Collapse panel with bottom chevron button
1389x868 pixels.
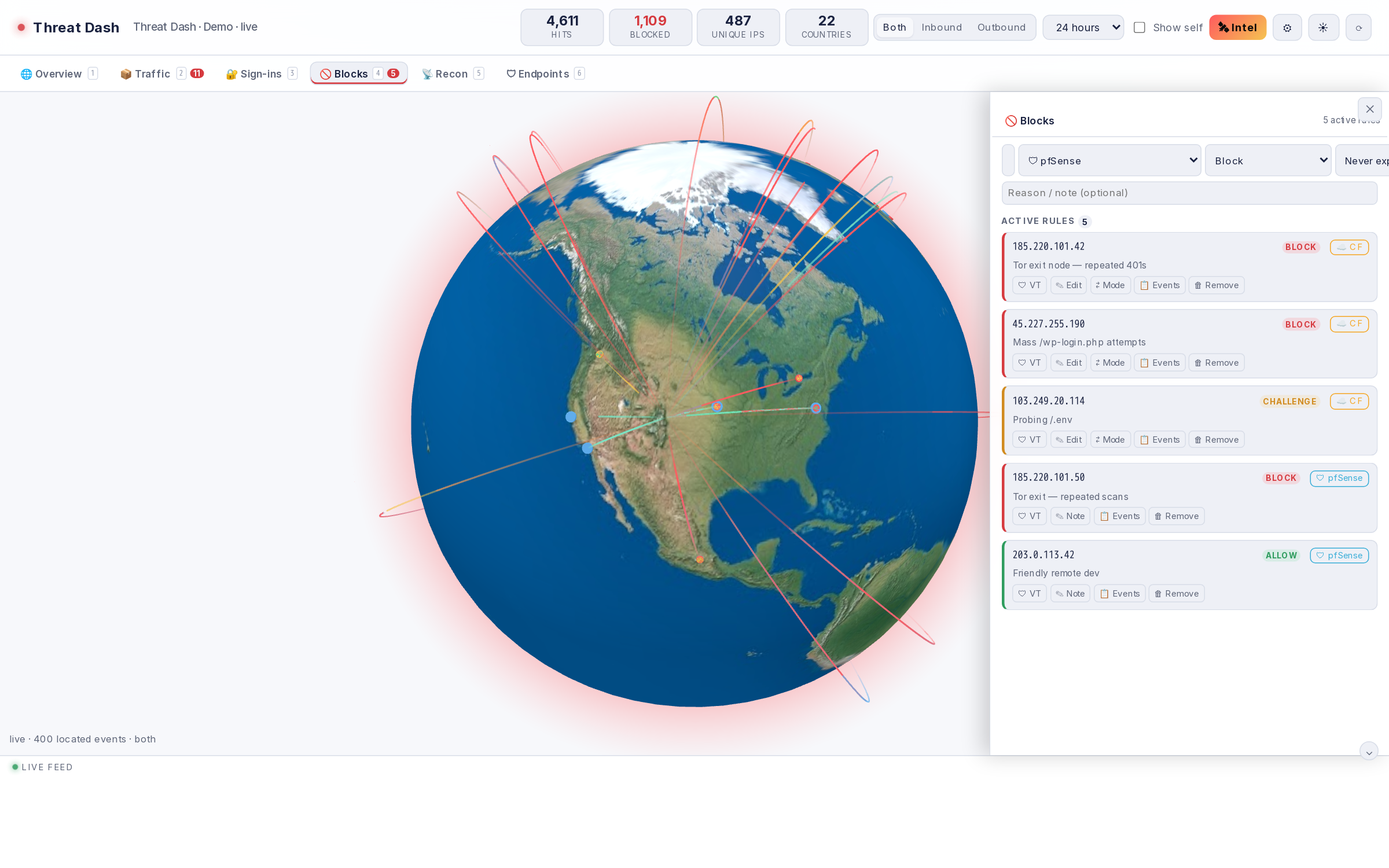1369,752
